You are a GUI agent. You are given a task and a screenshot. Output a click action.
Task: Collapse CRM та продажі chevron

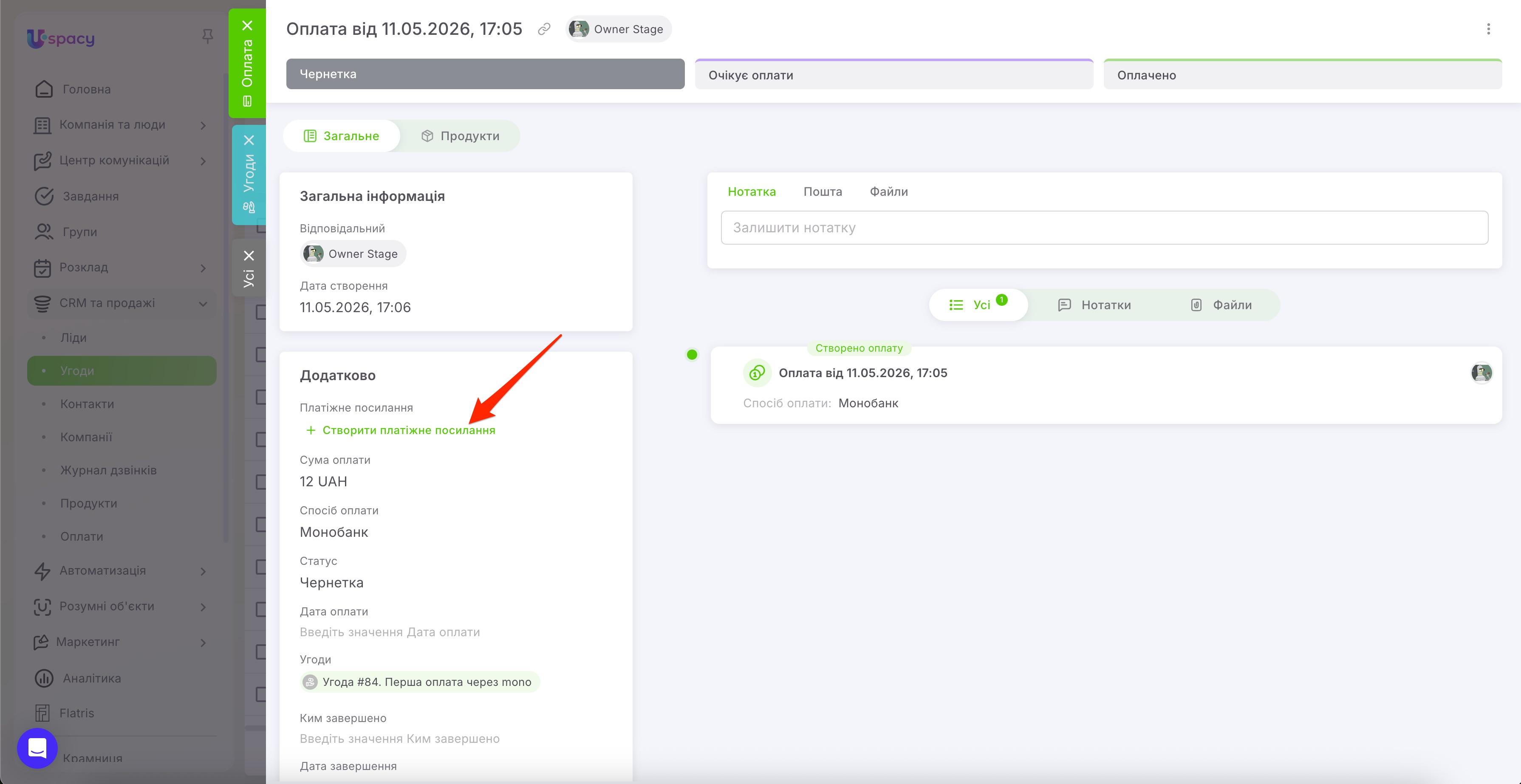coord(203,304)
